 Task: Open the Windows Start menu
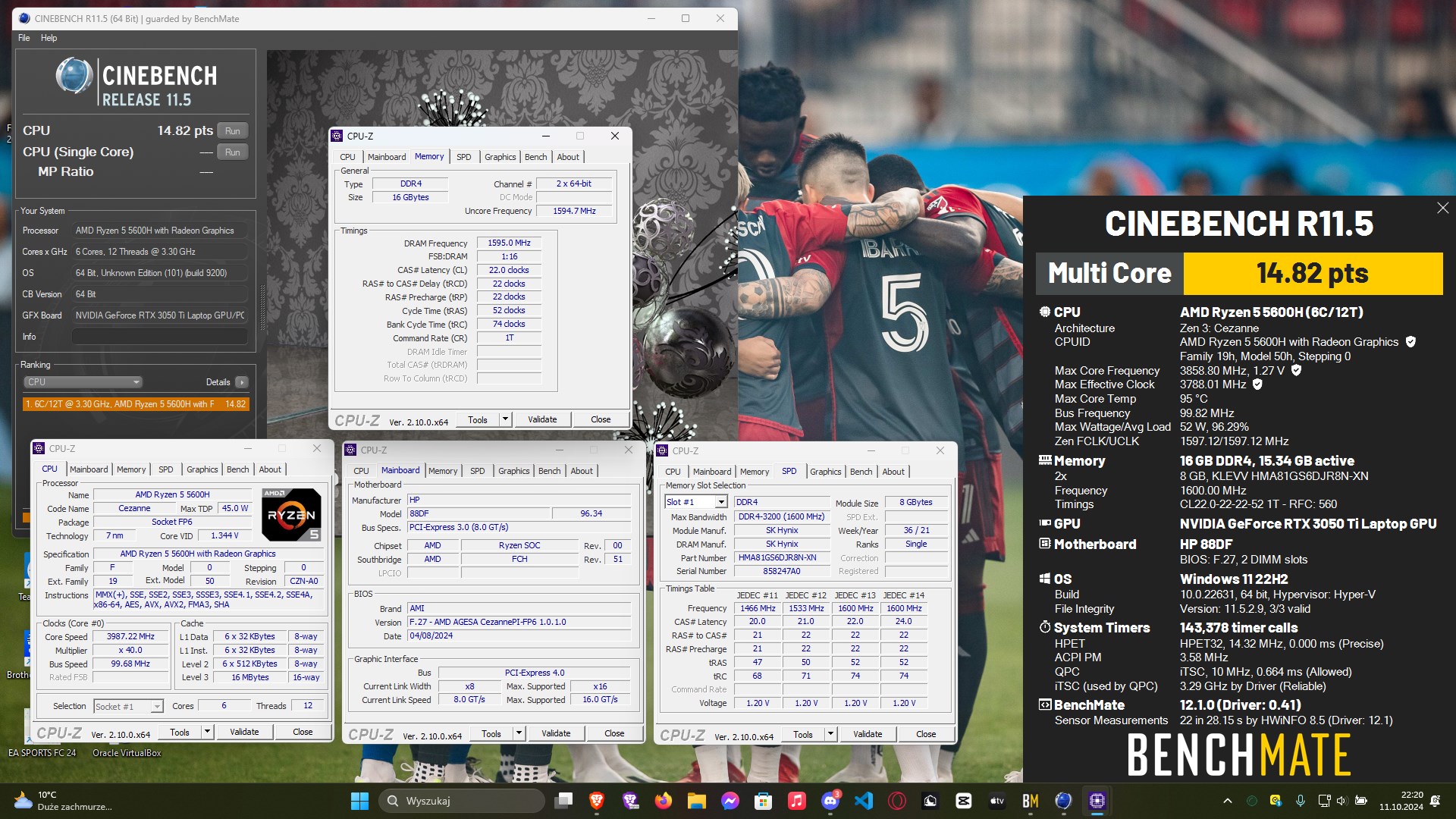click(x=359, y=801)
